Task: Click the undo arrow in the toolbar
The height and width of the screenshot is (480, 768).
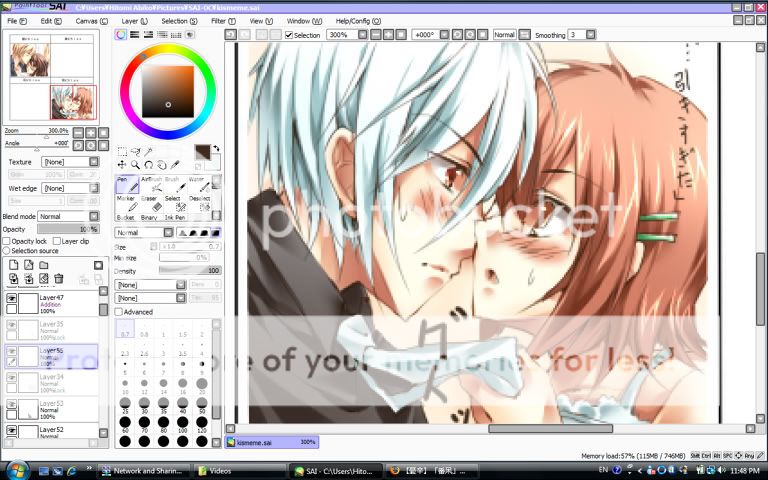Action: pyautogui.click(x=231, y=34)
